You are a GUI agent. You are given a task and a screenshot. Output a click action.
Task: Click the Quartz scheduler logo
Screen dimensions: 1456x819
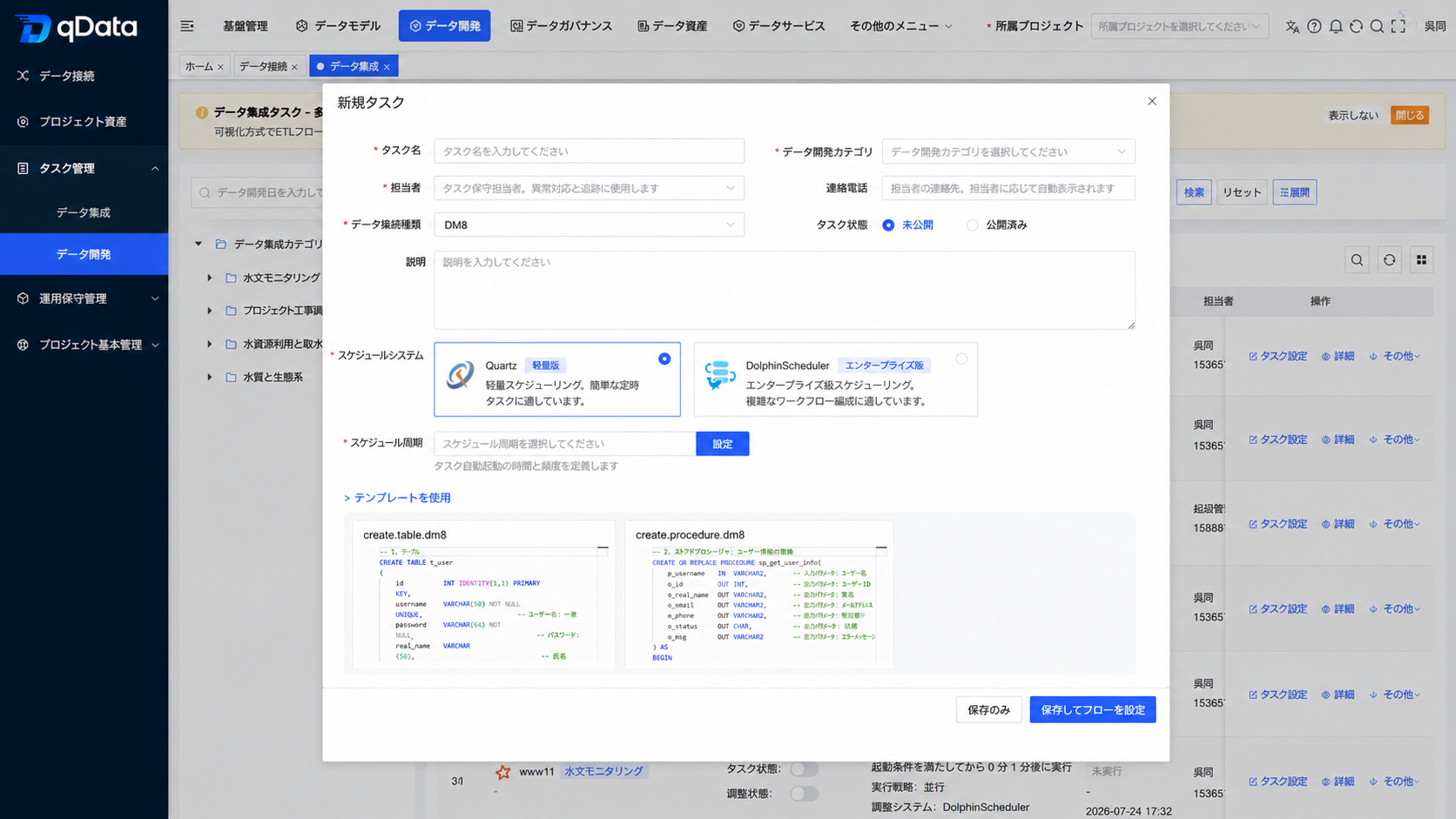[x=460, y=375]
